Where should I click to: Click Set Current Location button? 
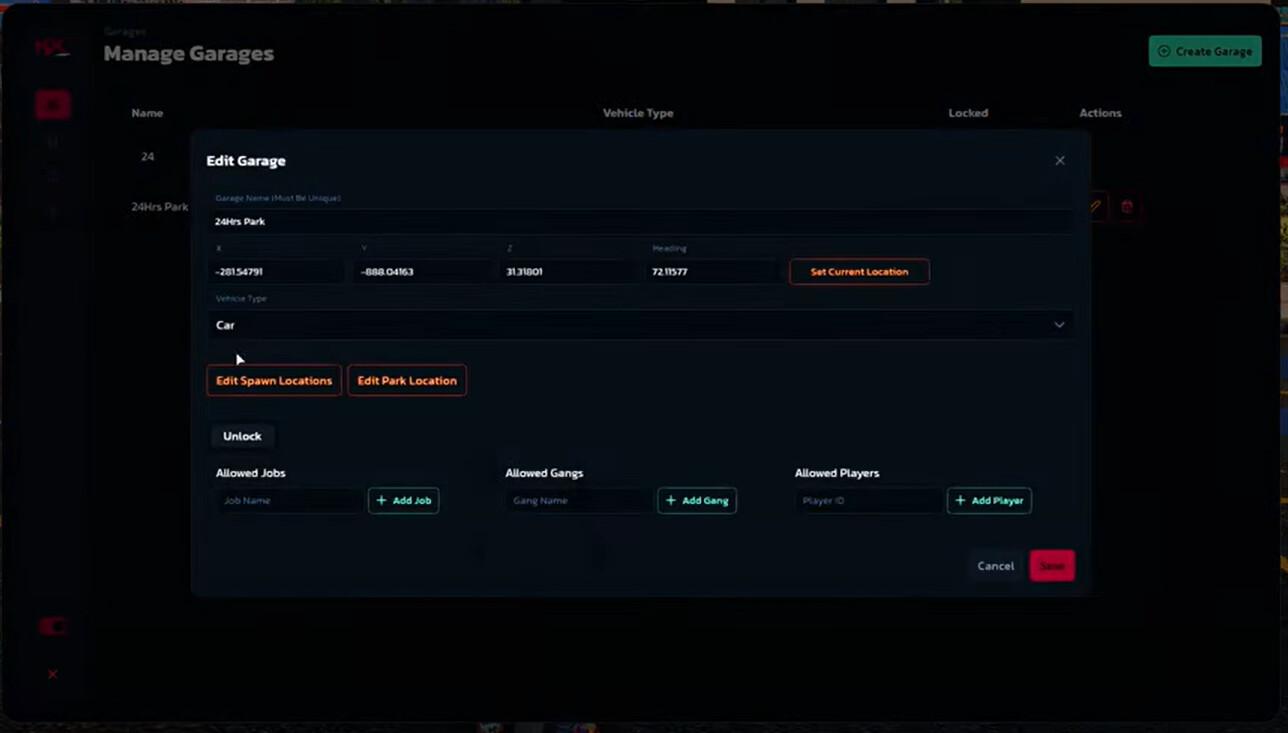[x=859, y=271]
